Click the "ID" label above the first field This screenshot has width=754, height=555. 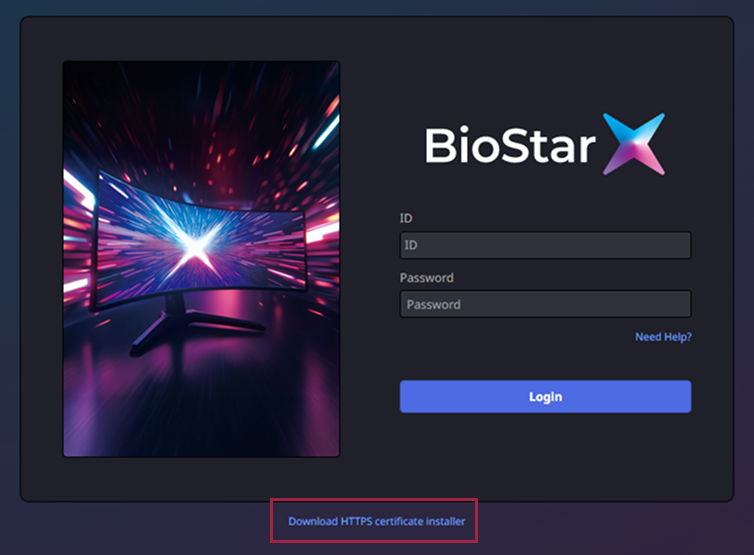(406, 218)
